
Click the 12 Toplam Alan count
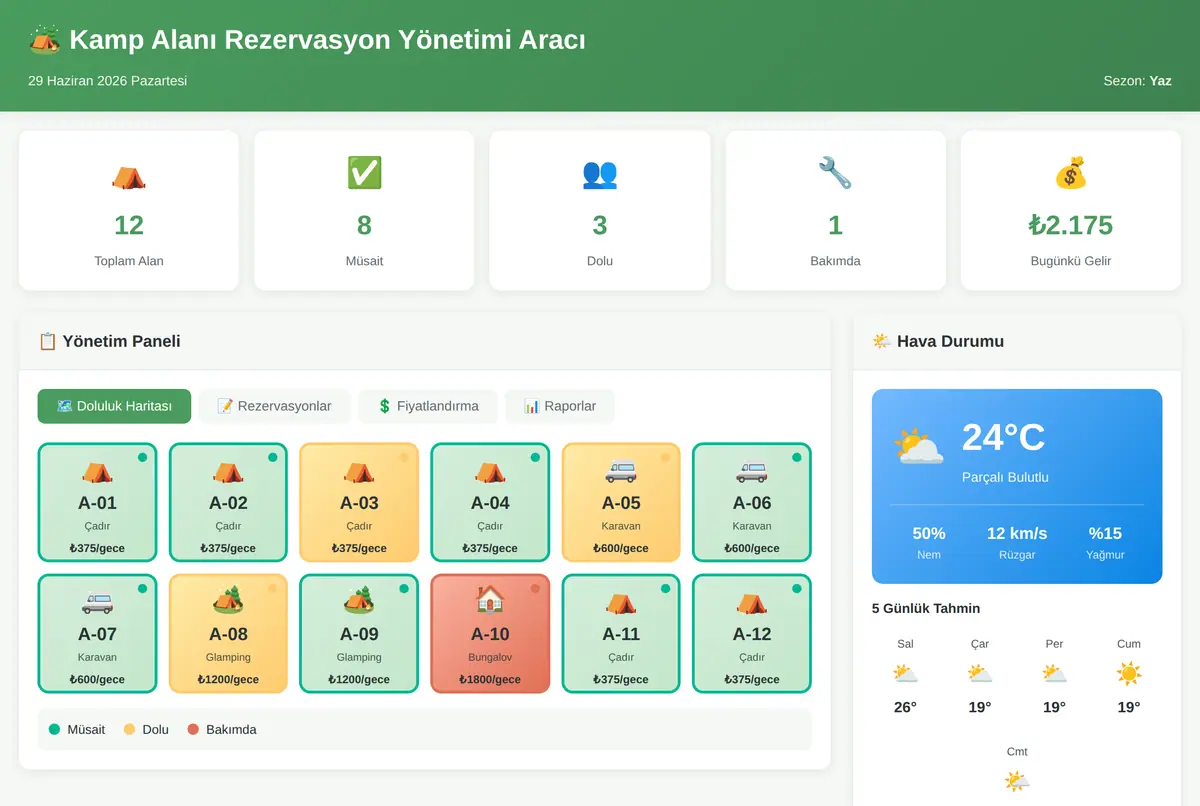[x=129, y=225]
